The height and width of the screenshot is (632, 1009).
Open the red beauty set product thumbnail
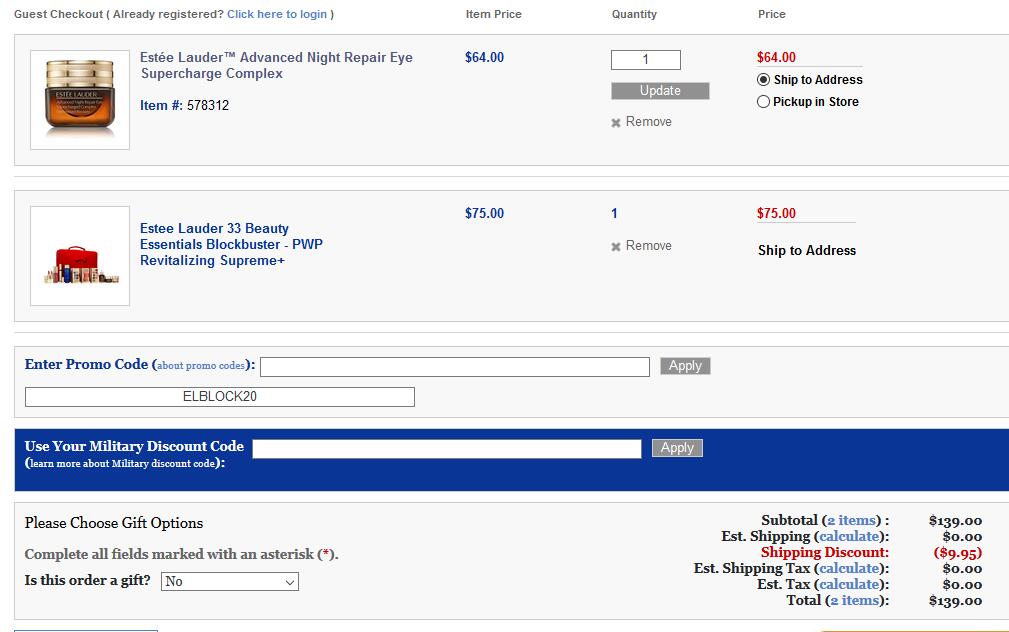coord(80,256)
